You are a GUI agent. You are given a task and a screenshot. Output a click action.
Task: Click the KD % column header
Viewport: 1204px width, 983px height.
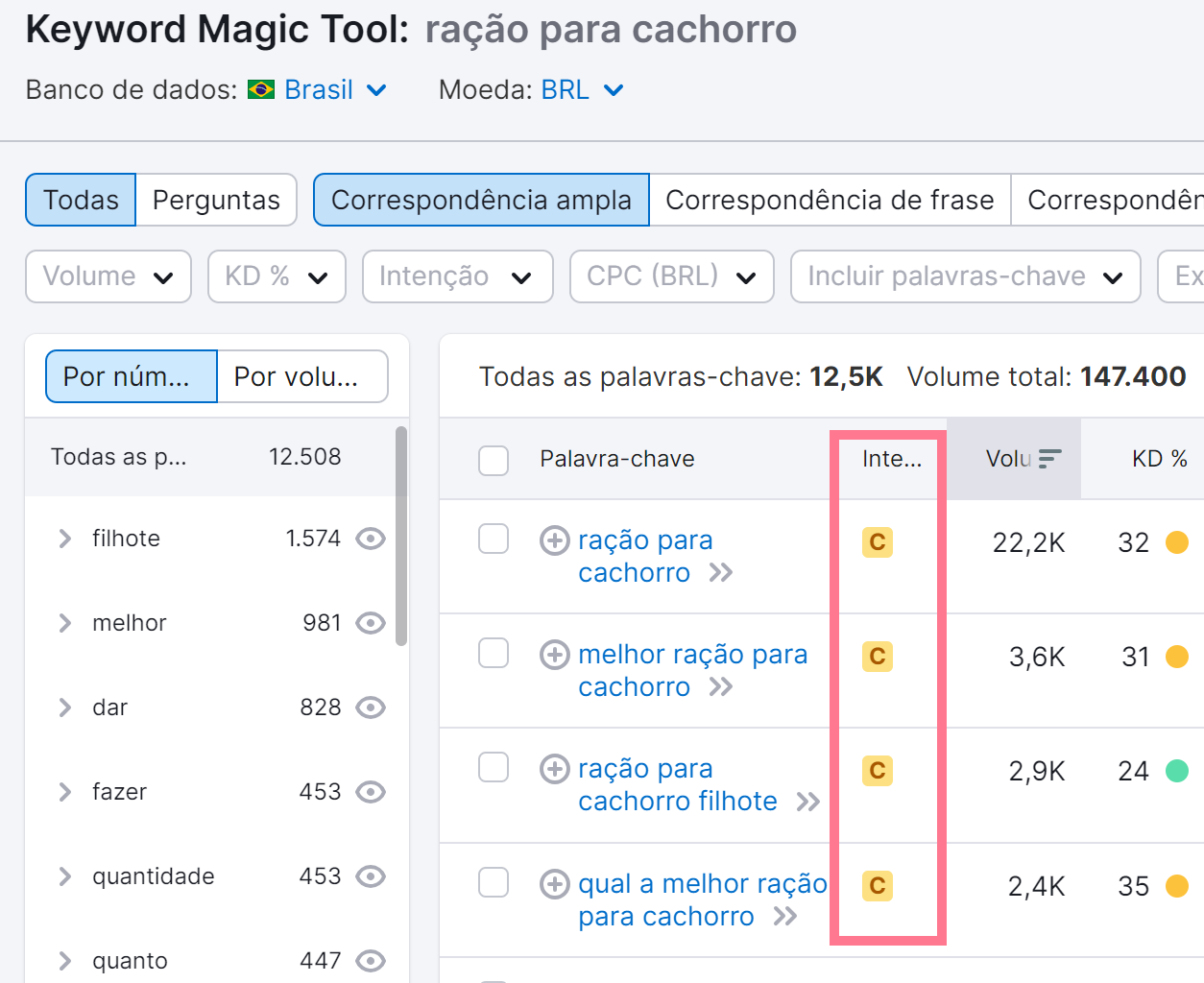tap(1160, 459)
